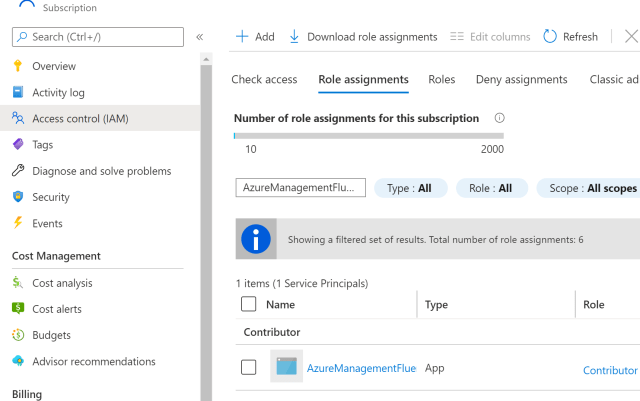
Task: Switch to the Deny assignments tab
Action: (521, 80)
